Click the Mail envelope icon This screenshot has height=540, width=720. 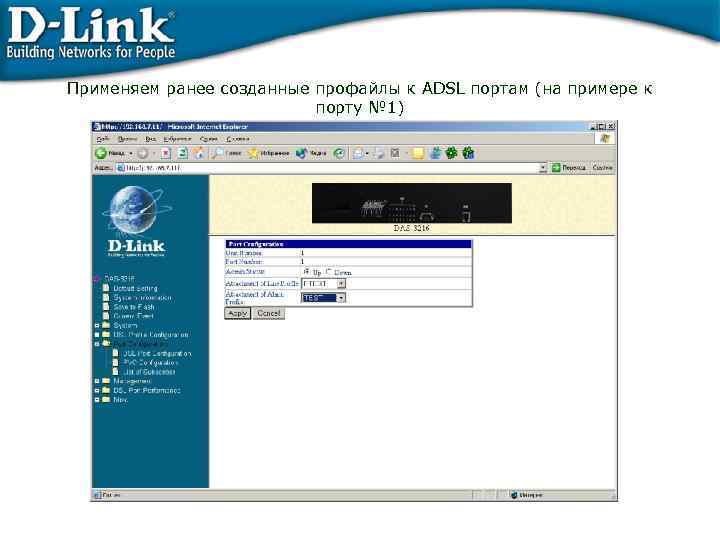358,153
